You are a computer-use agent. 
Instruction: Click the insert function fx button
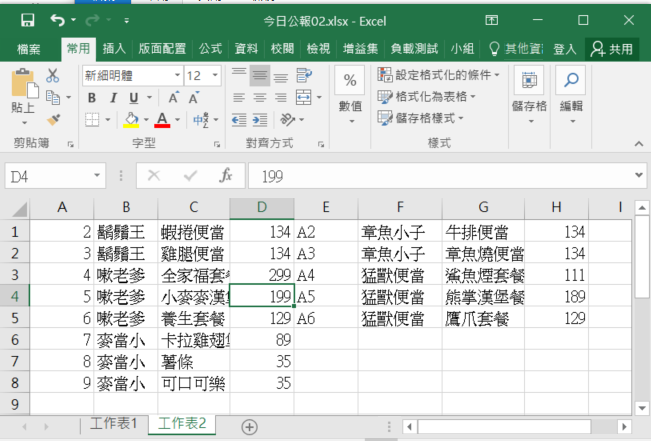[x=225, y=176]
